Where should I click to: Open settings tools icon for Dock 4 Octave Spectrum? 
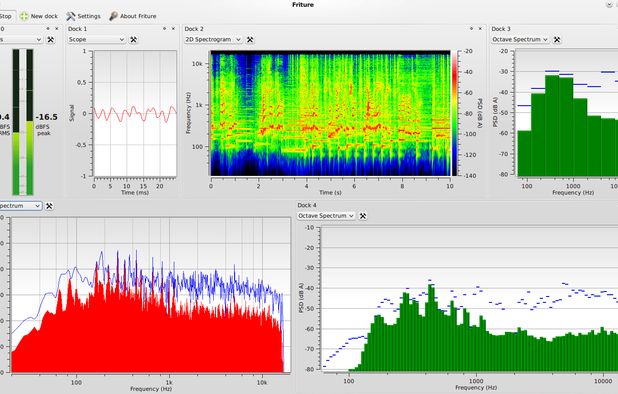coord(363,216)
